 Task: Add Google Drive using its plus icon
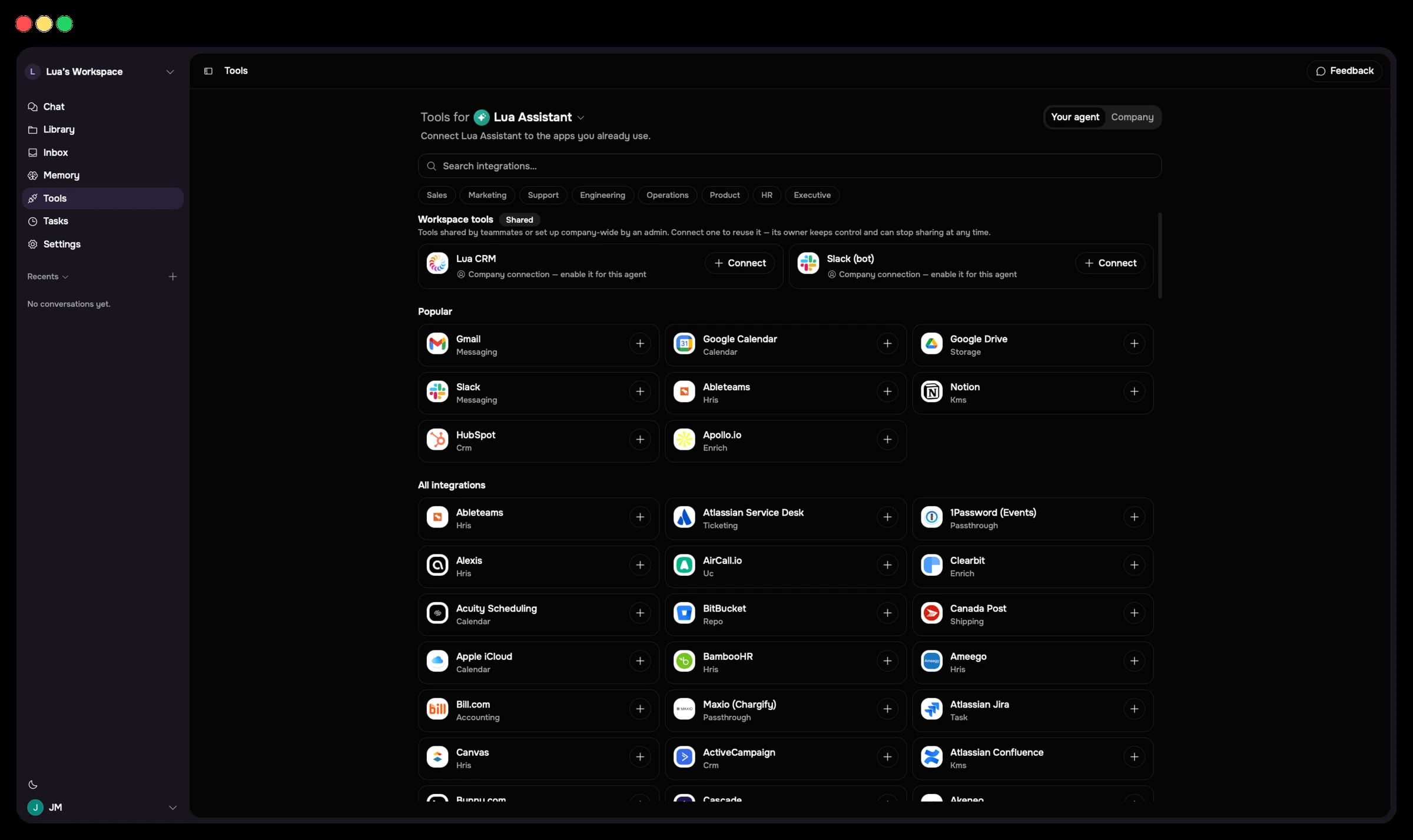[1134, 344]
